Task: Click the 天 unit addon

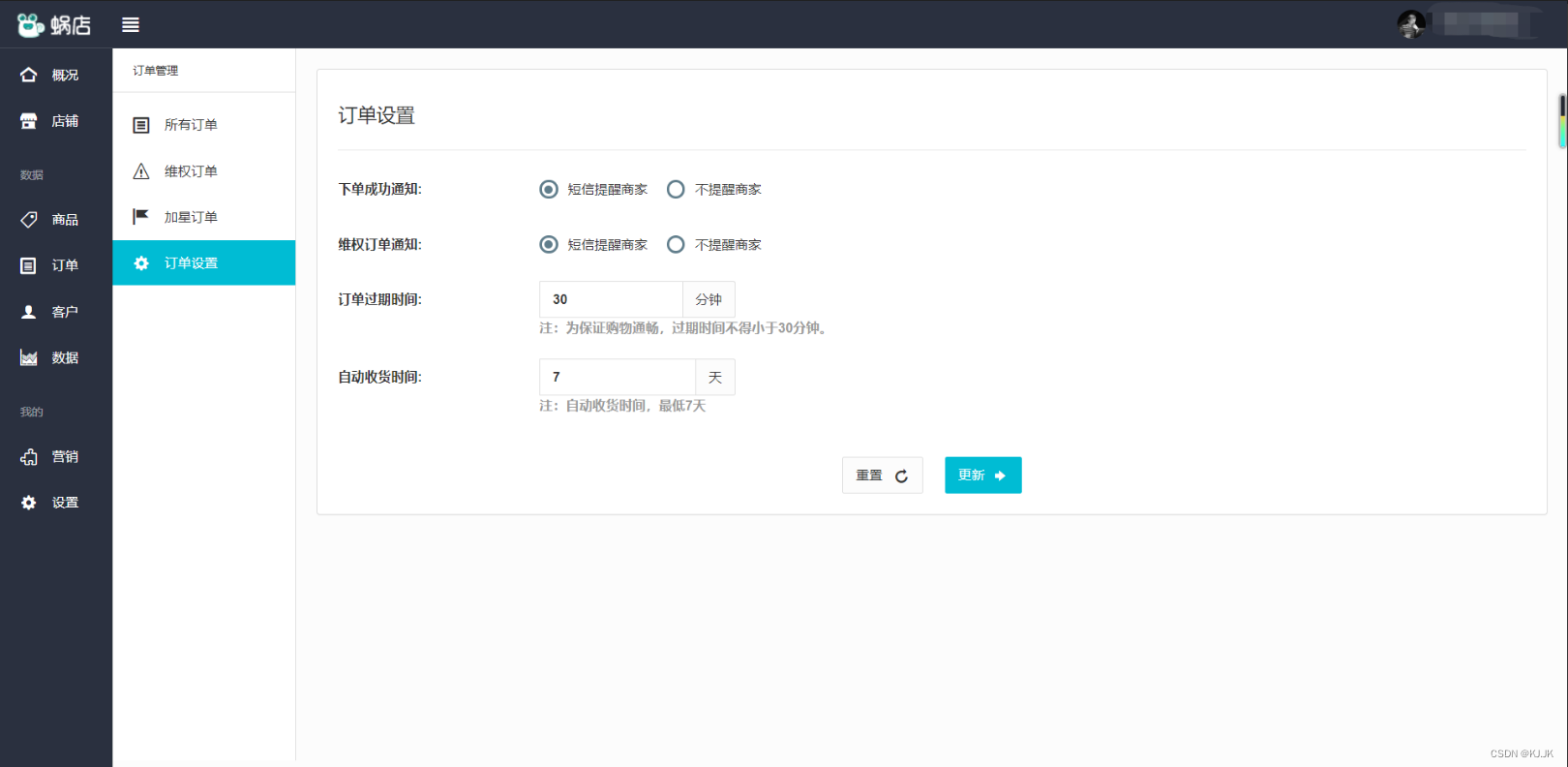Action: [715, 377]
